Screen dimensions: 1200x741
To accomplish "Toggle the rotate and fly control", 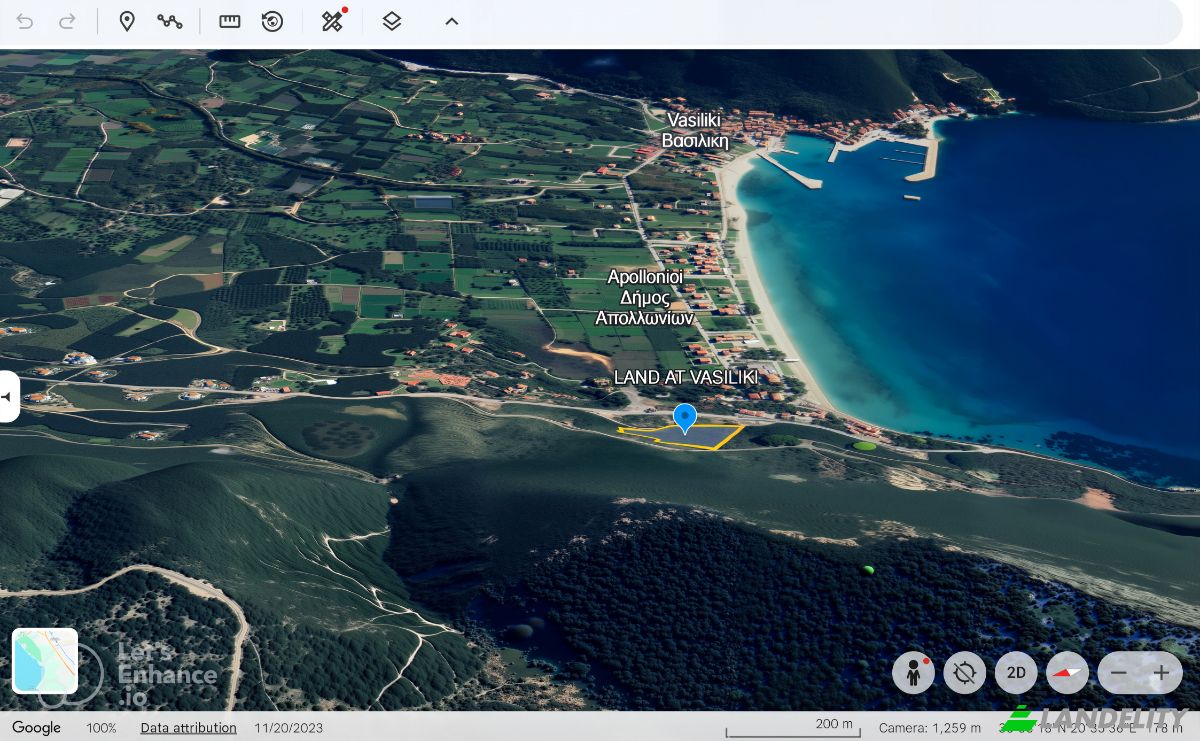I will (x=965, y=673).
